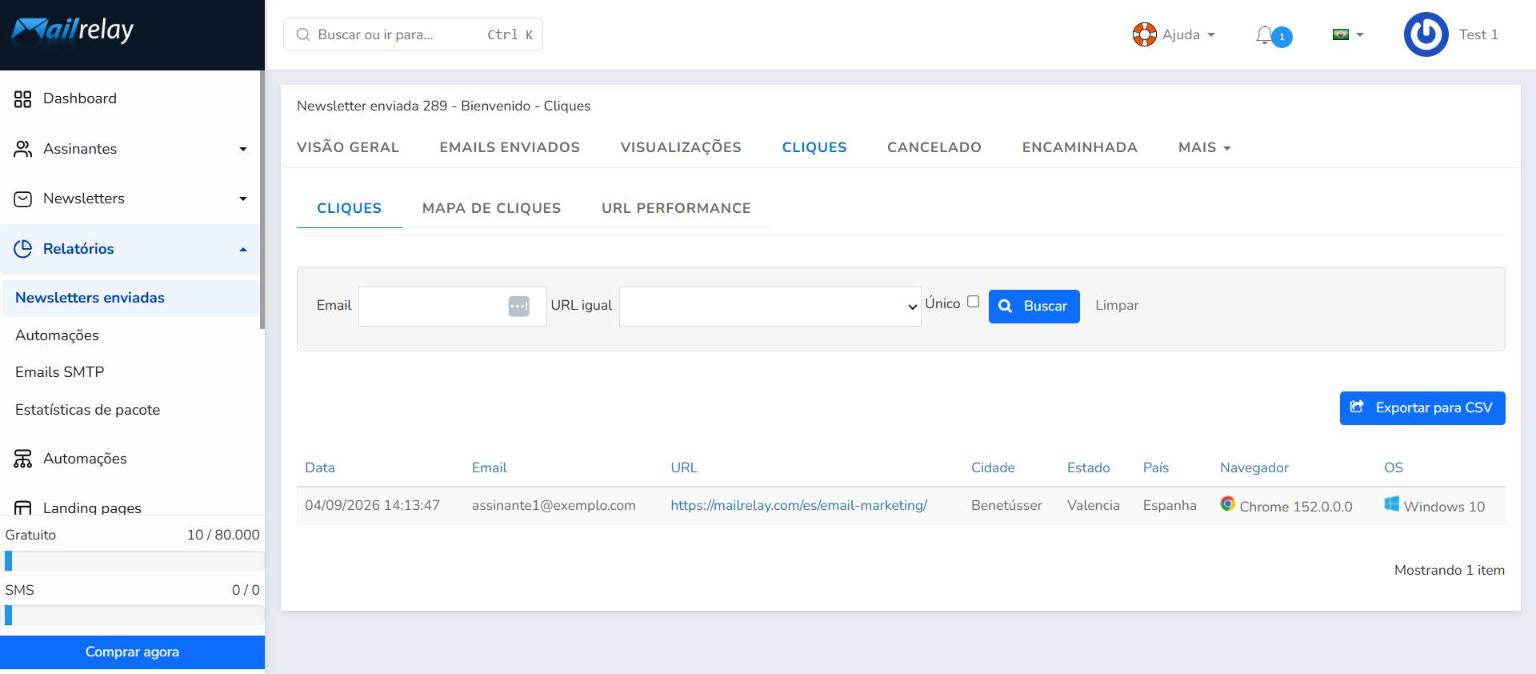Expand the Newsletters menu arrow

pos(242,199)
